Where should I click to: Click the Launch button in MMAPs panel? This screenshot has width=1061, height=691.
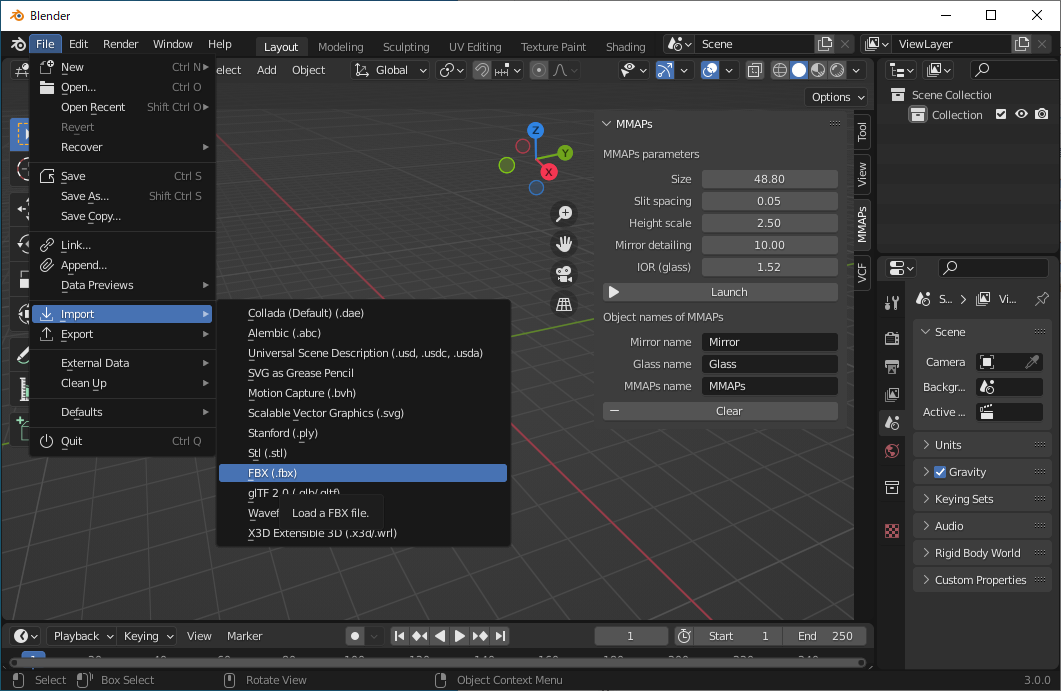pyautogui.click(x=720, y=292)
